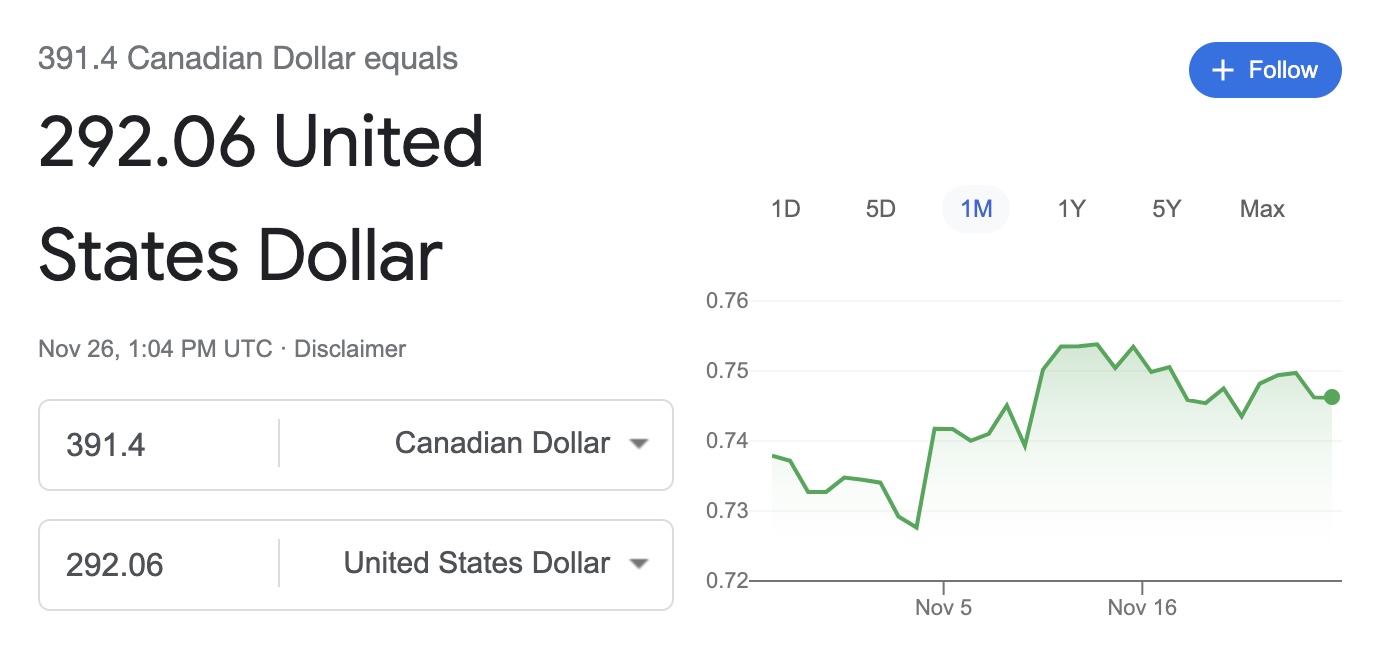
Task: Switch chart to the 5D range
Action: (x=881, y=209)
